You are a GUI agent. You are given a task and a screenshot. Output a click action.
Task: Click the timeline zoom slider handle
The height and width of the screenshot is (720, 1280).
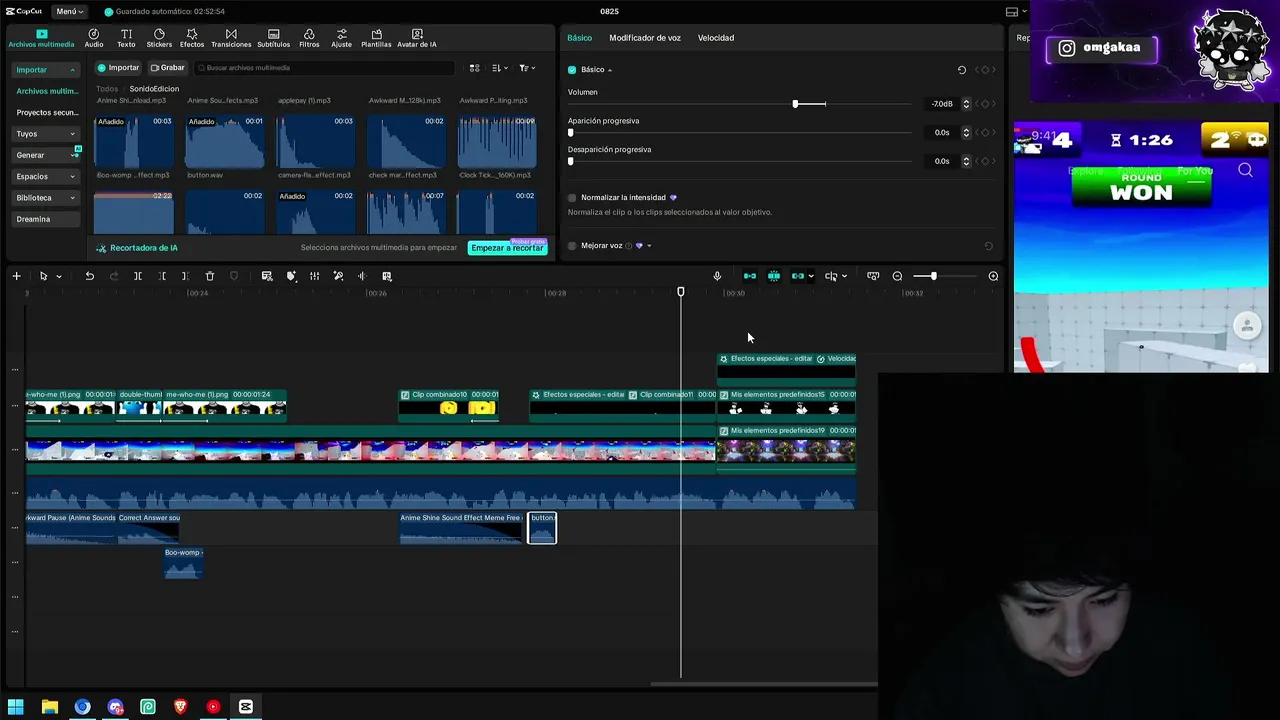933,276
